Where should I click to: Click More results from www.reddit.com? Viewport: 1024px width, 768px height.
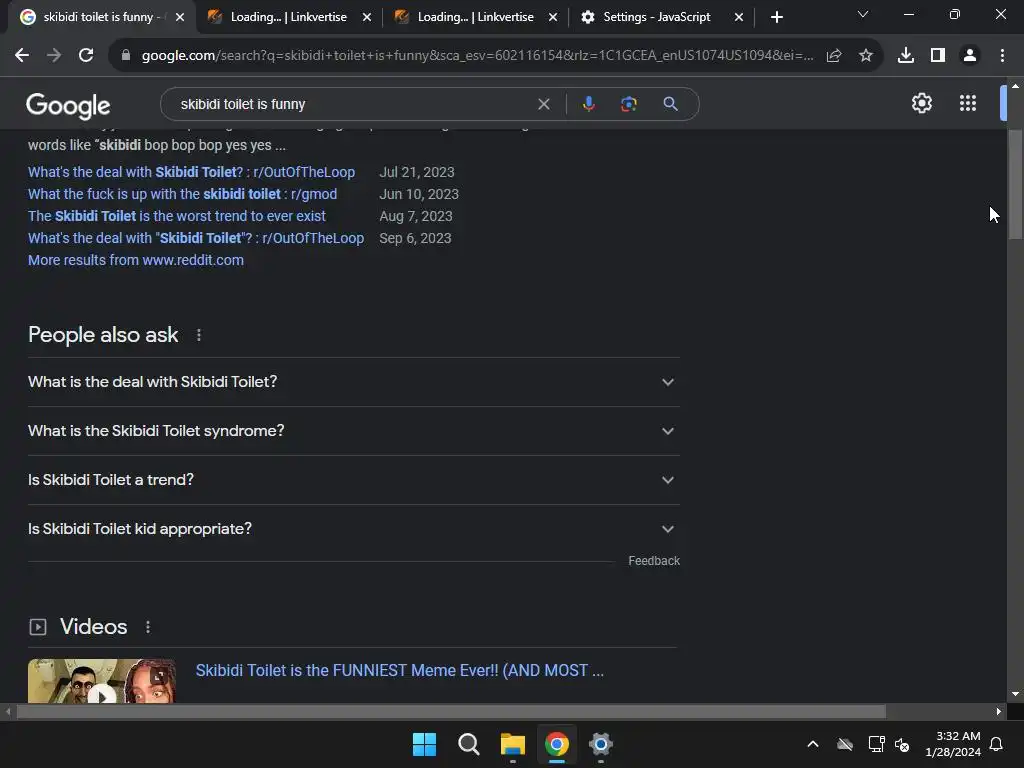click(x=136, y=260)
